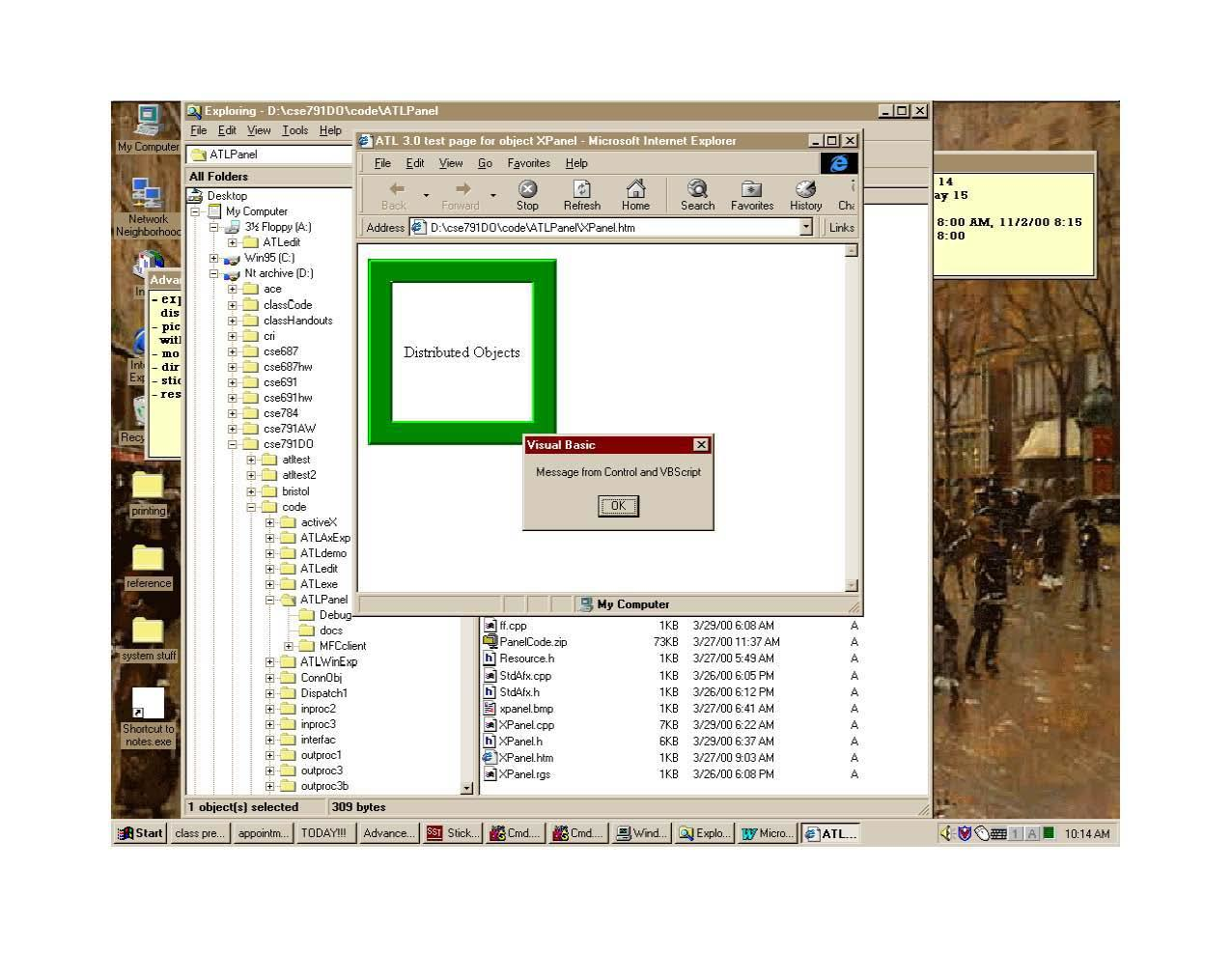Screen dimensions: 1232x953
Task: Click the clock in system tray
Action: (1087, 834)
